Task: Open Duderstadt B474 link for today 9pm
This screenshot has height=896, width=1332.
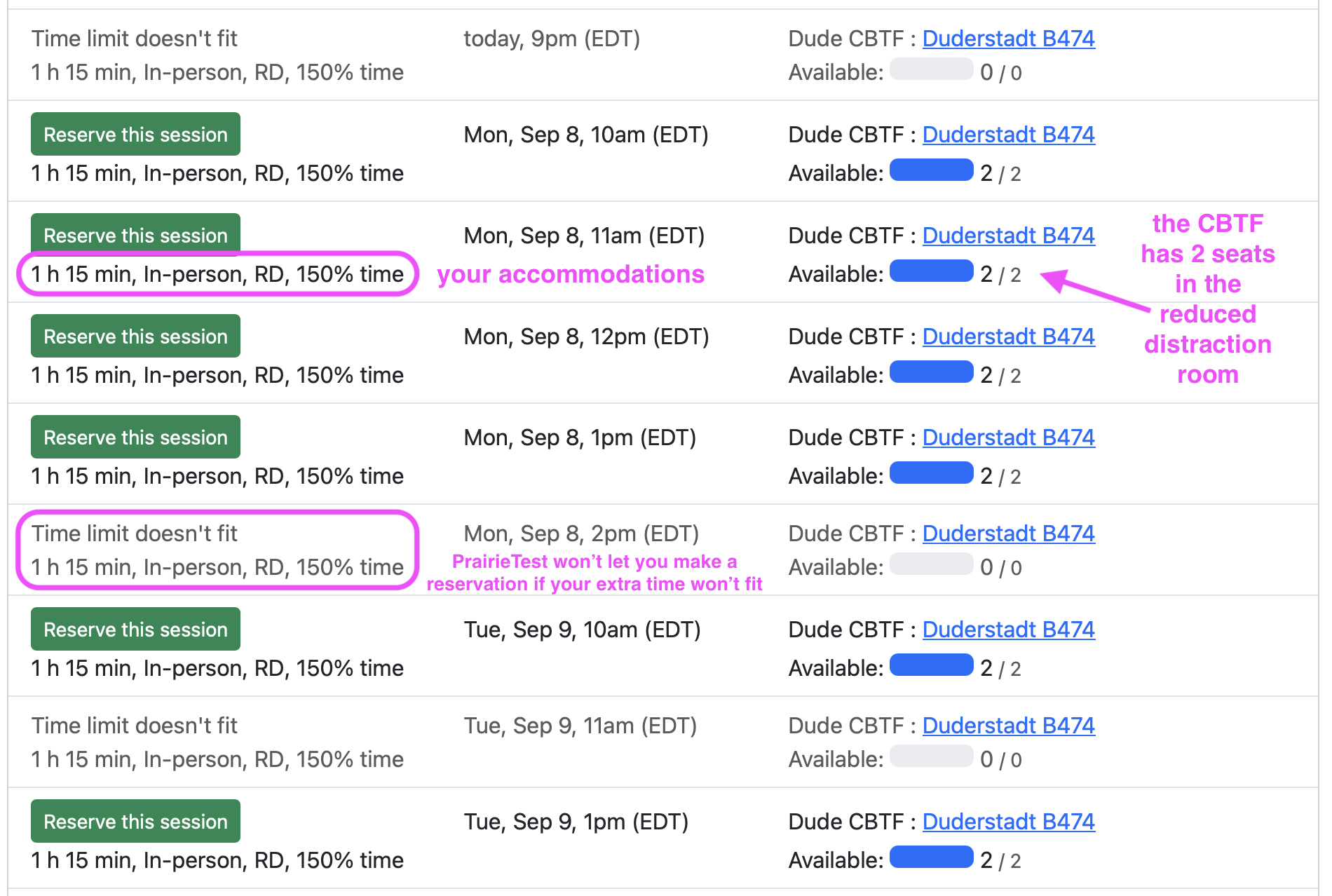Action: coord(1008,39)
